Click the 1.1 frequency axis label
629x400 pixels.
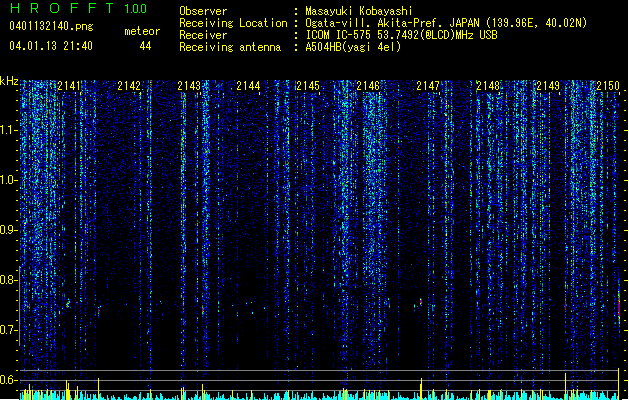(9, 131)
